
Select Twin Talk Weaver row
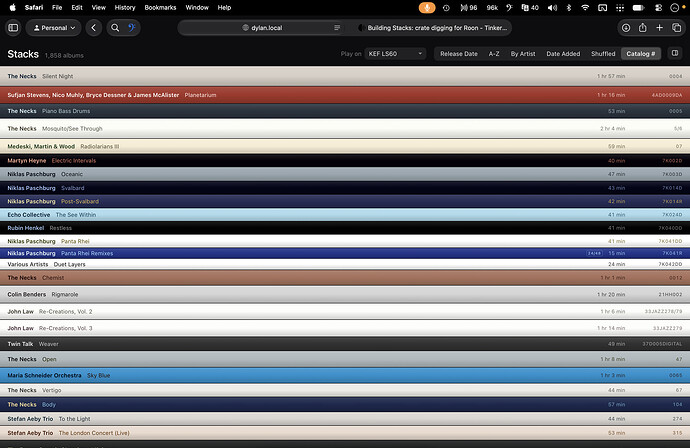(x=345, y=344)
